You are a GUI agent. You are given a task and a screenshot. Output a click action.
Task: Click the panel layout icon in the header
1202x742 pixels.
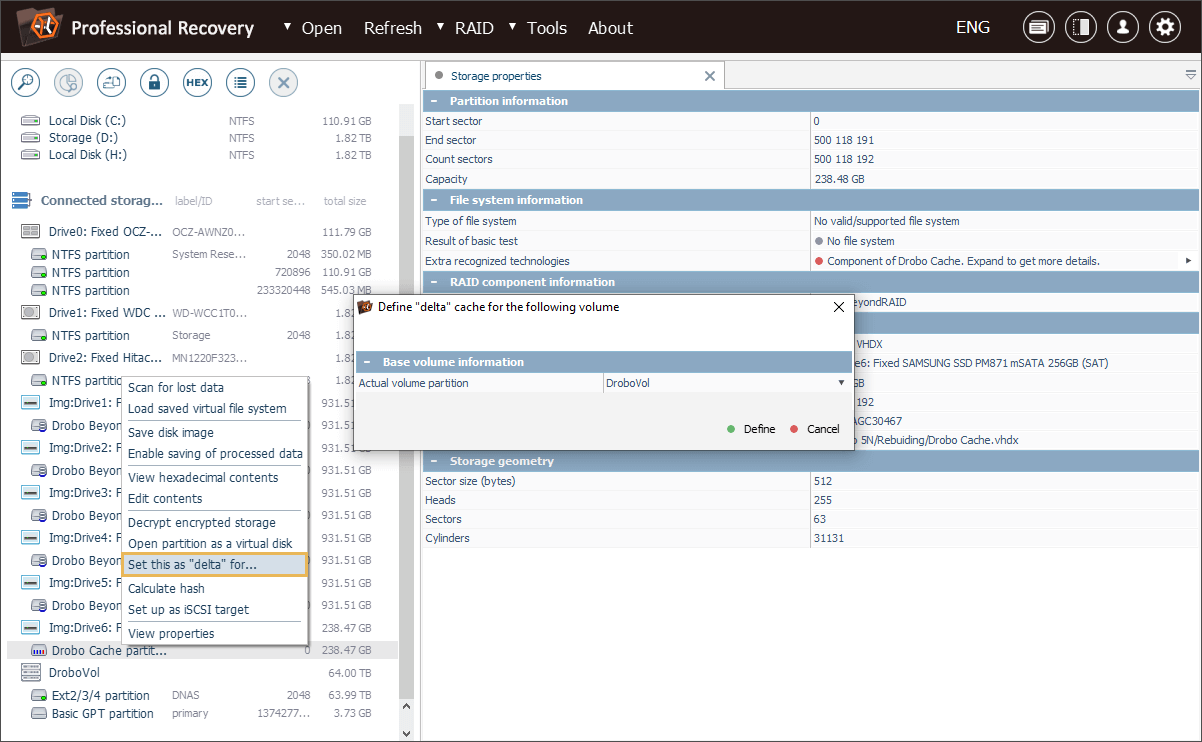point(1081,28)
